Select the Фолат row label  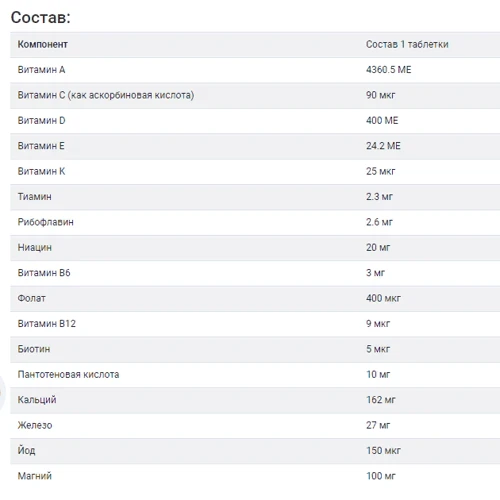tap(31, 298)
